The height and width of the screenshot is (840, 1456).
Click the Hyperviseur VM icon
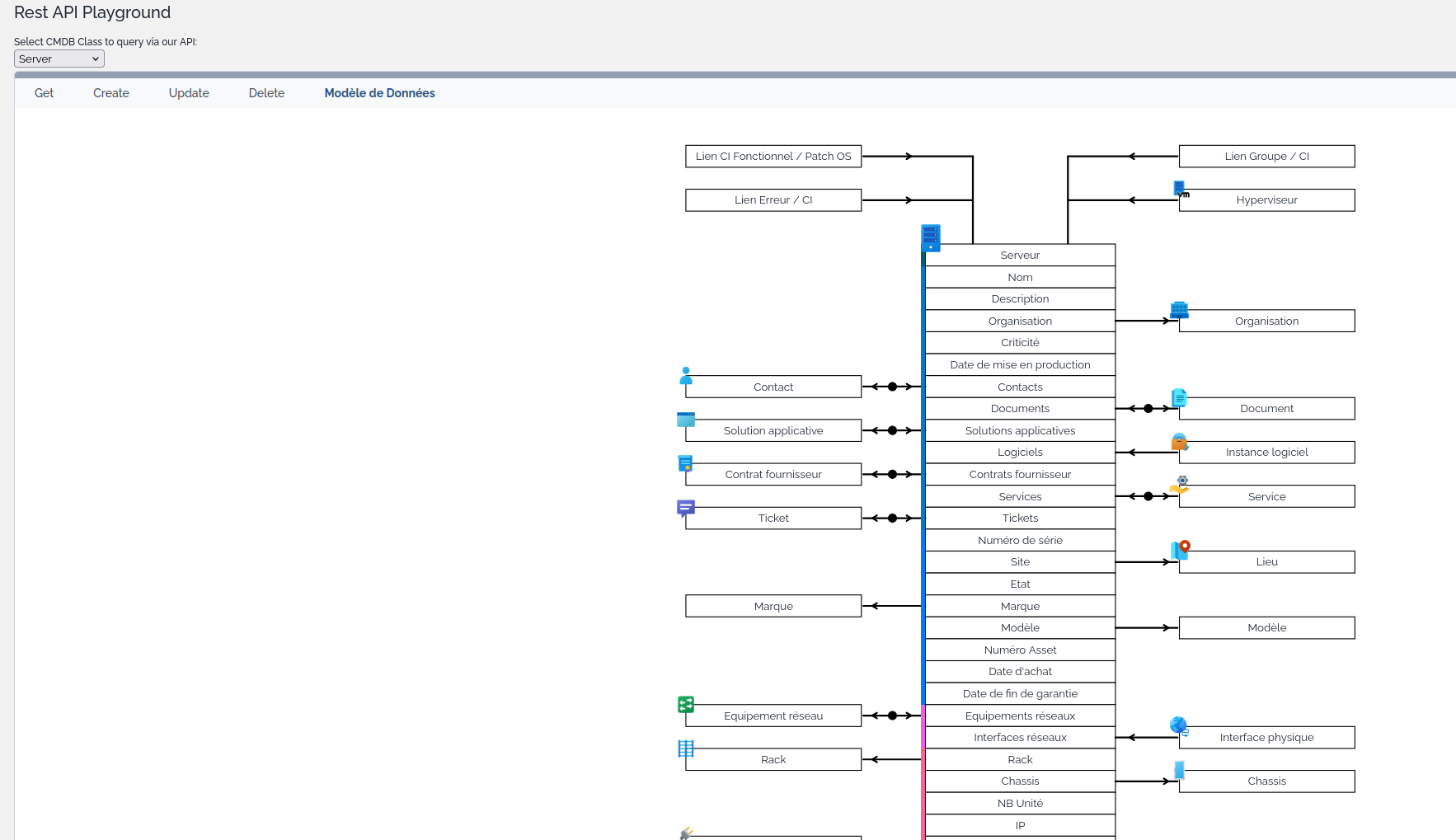tap(1181, 190)
